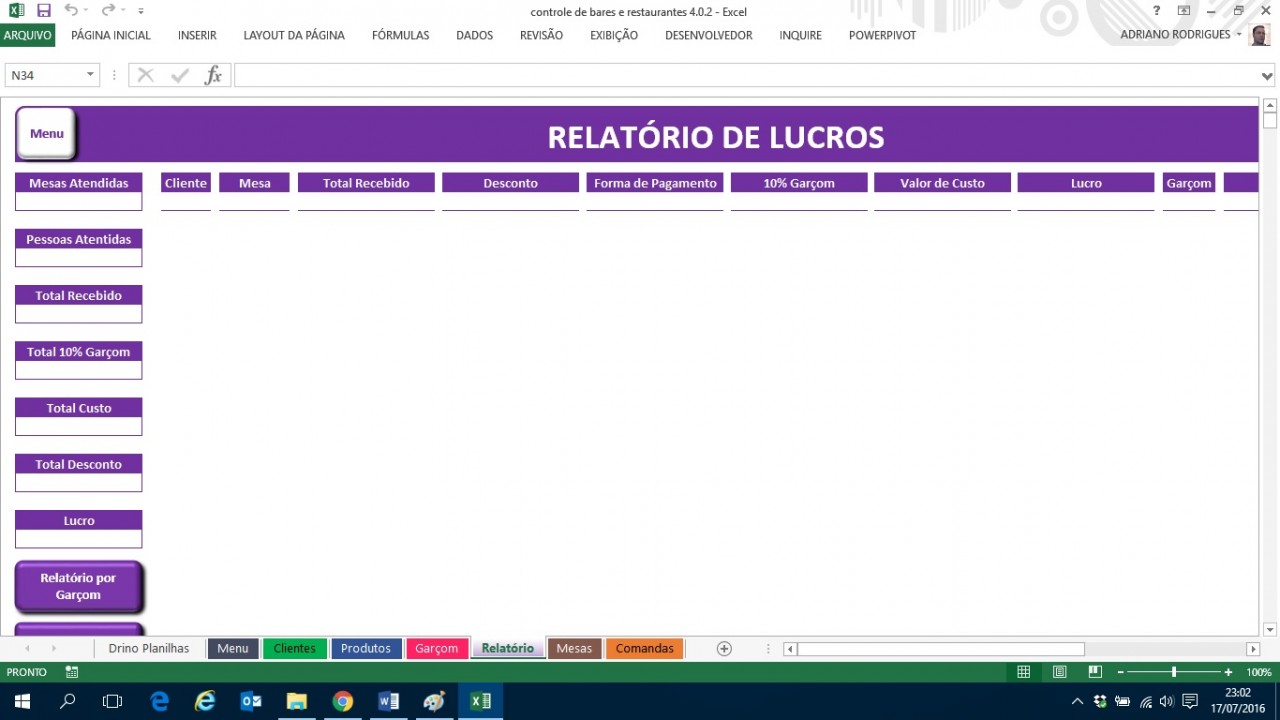This screenshot has width=1280, height=720.
Task: Open the Windows Start menu
Action: (22, 701)
